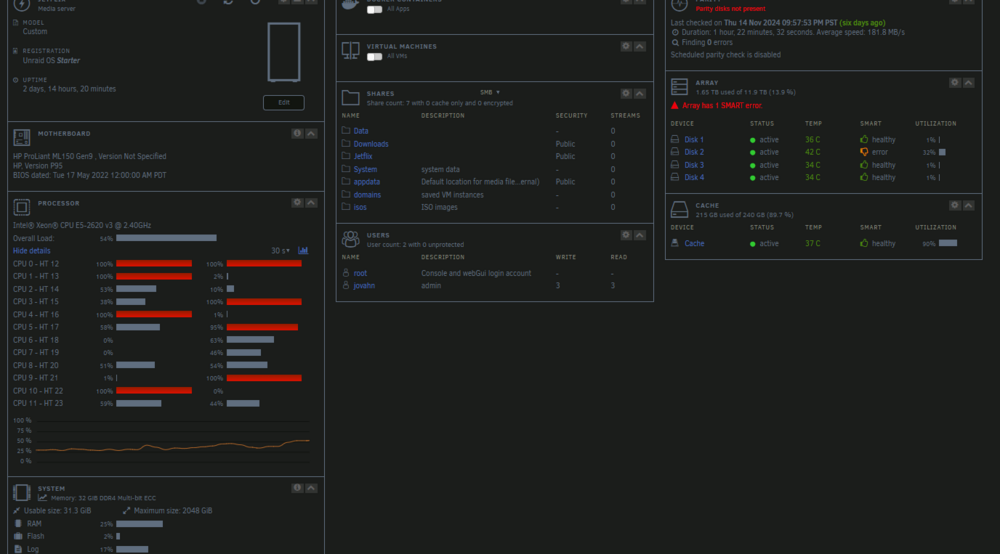Screen dimensions: 1000x554
Task: Click the System memory panel icon
Action: click(x=22, y=492)
